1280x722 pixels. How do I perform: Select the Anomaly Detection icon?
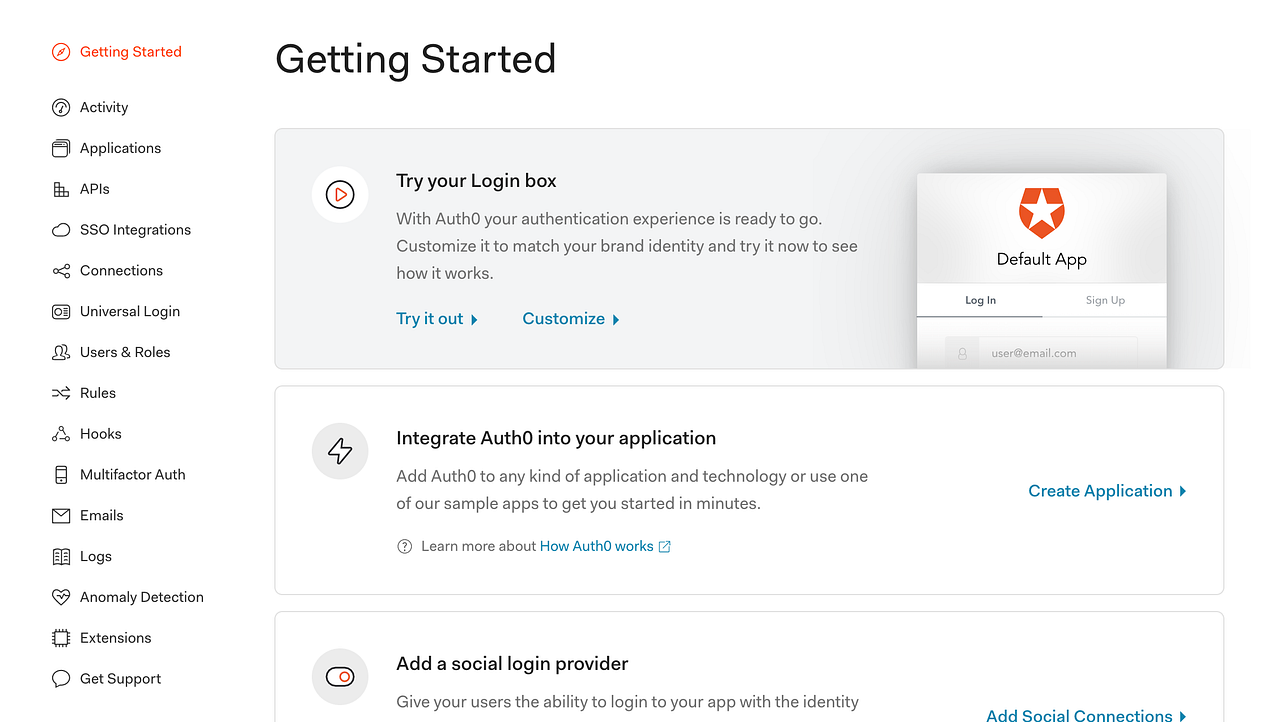pyautogui.click(x=61, y=596)
